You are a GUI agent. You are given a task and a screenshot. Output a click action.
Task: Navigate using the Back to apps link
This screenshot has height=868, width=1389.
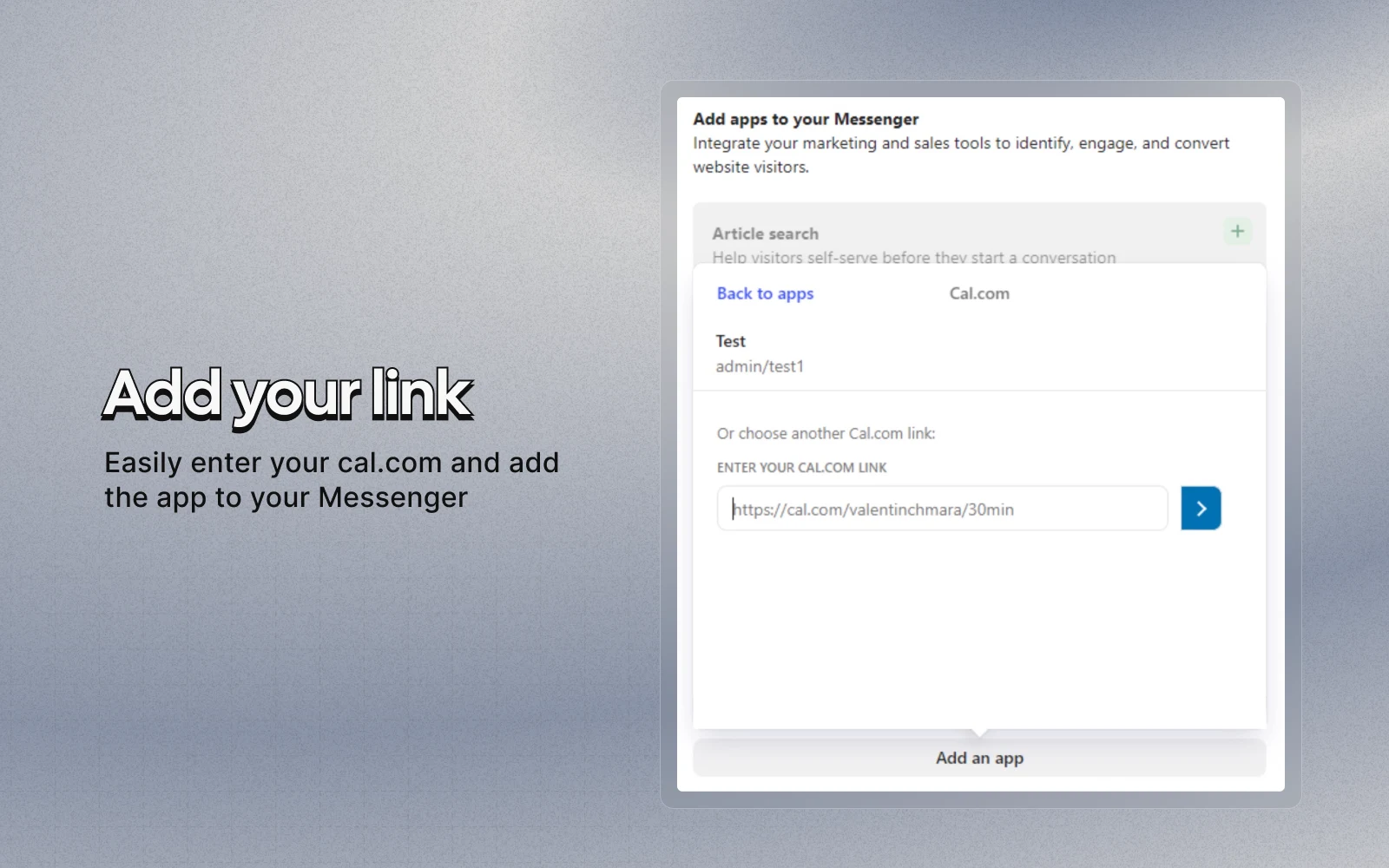point(765,293)
